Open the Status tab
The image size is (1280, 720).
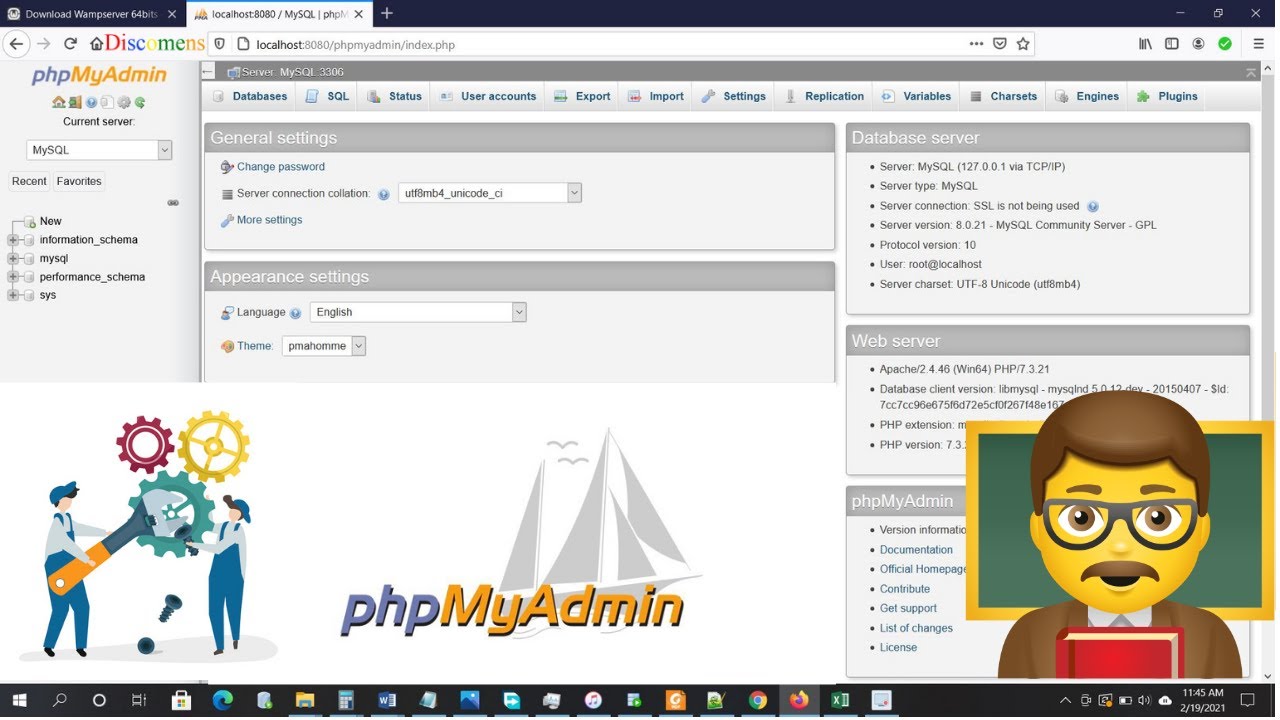coord(394,96)
